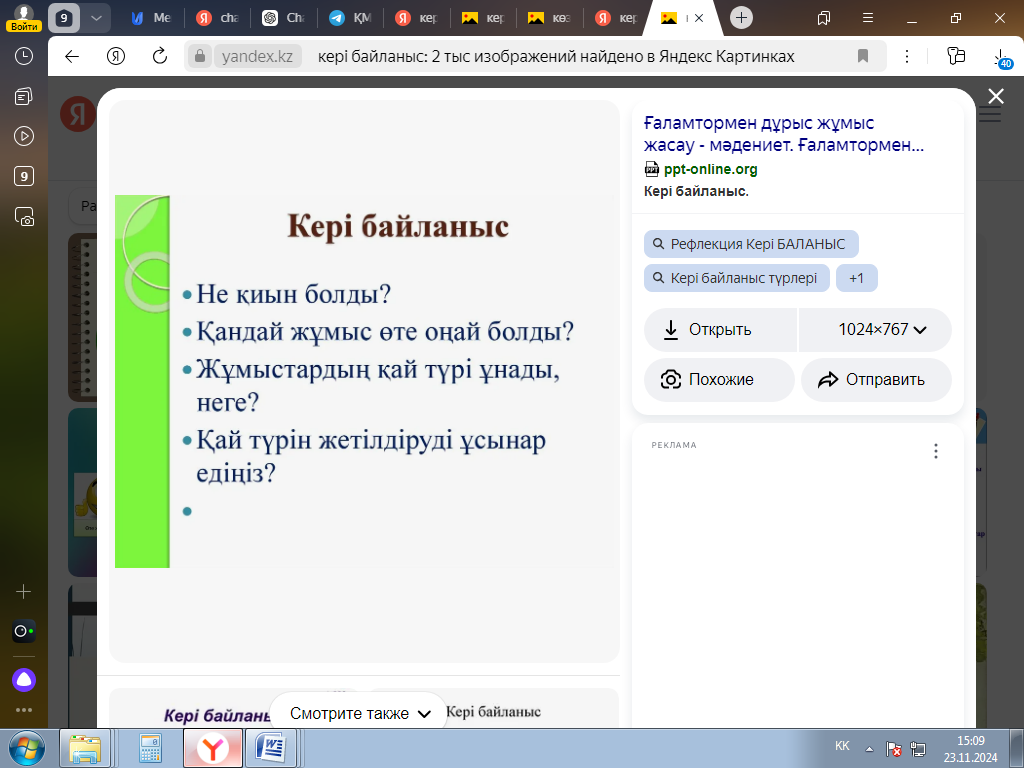Switch to Word from taskbar
This screenshot has height=768, width=1024.
point(271,748)
